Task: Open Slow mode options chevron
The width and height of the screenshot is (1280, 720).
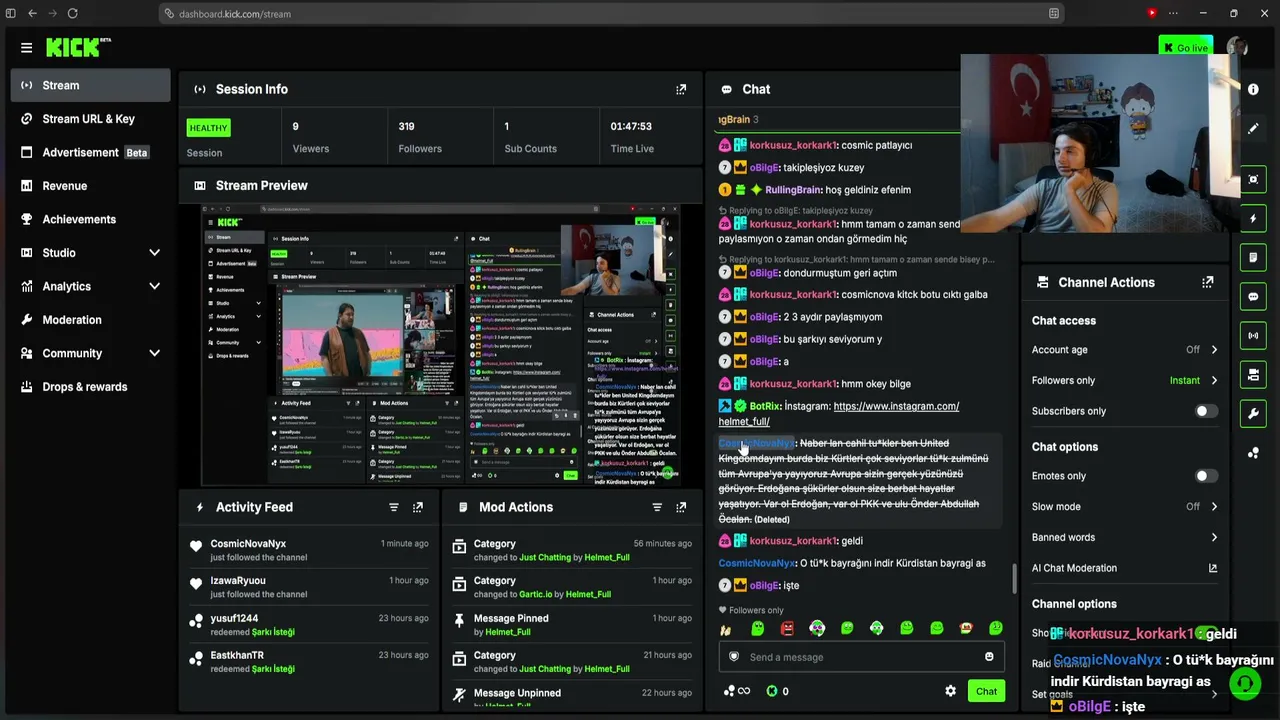Action: 1214,507
